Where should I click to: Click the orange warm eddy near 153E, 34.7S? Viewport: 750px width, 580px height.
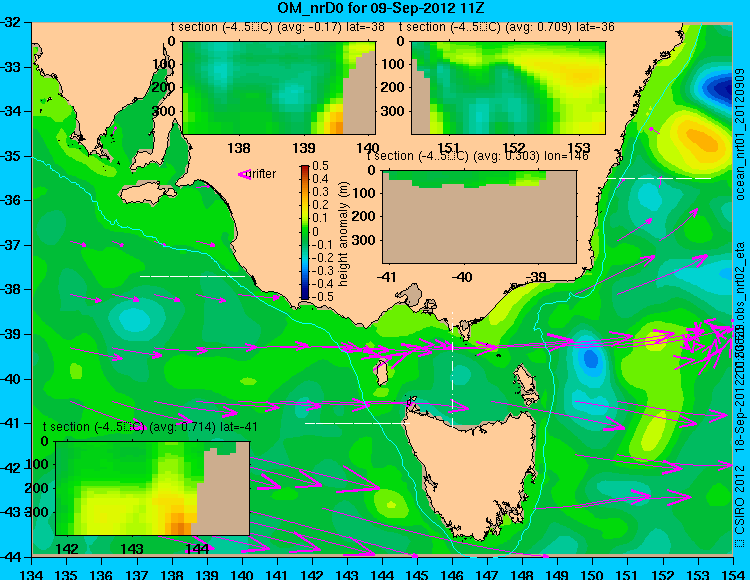(702, 139)
